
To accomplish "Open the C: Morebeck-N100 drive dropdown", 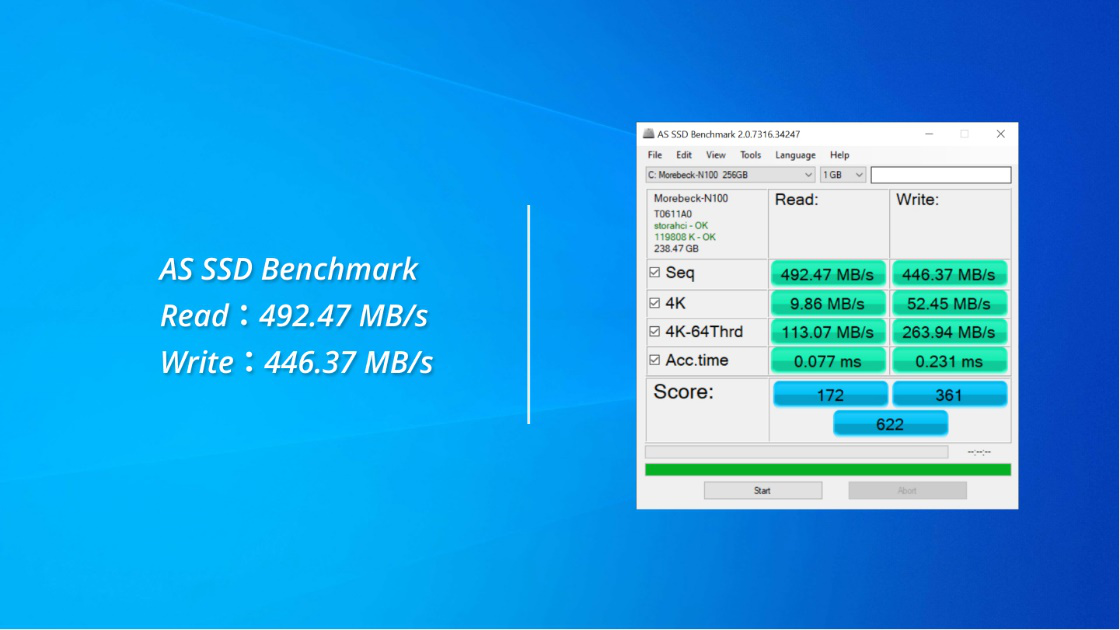I will (730, 175).
